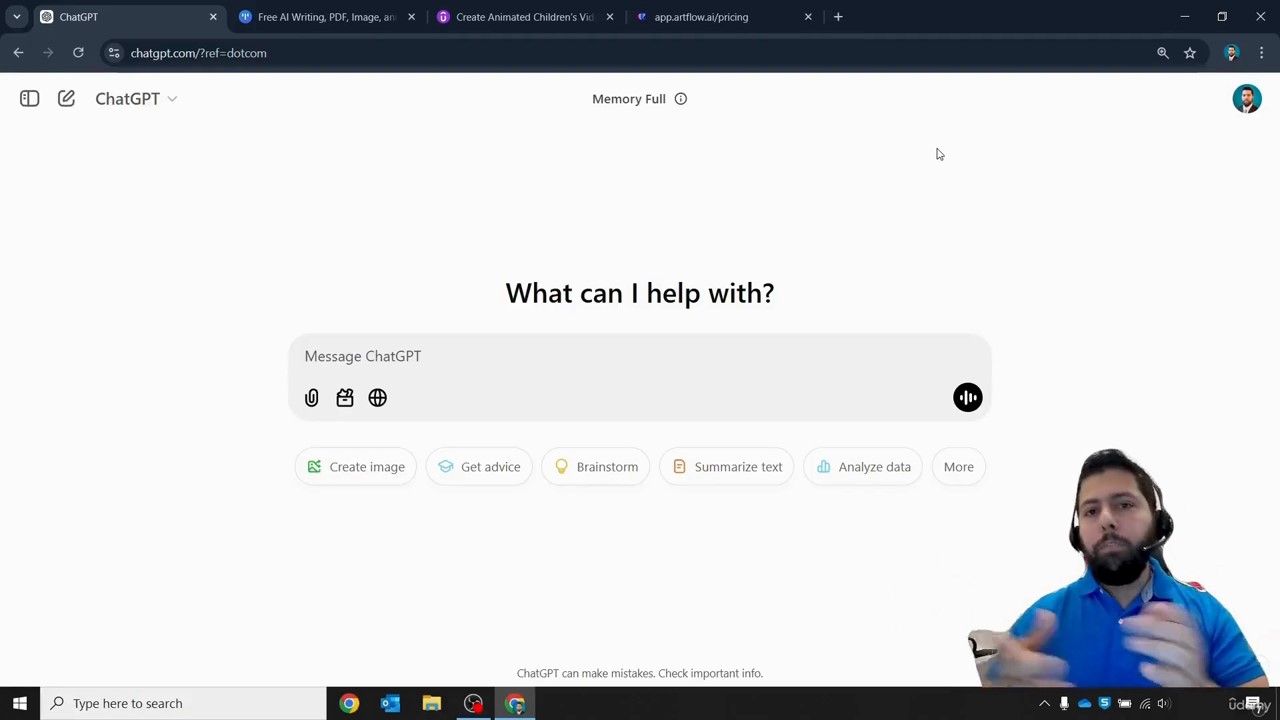Expand the ChatGPT model selector dropdown
Viewport: 1280px width, 720px height.
click(x=136, y=98)
